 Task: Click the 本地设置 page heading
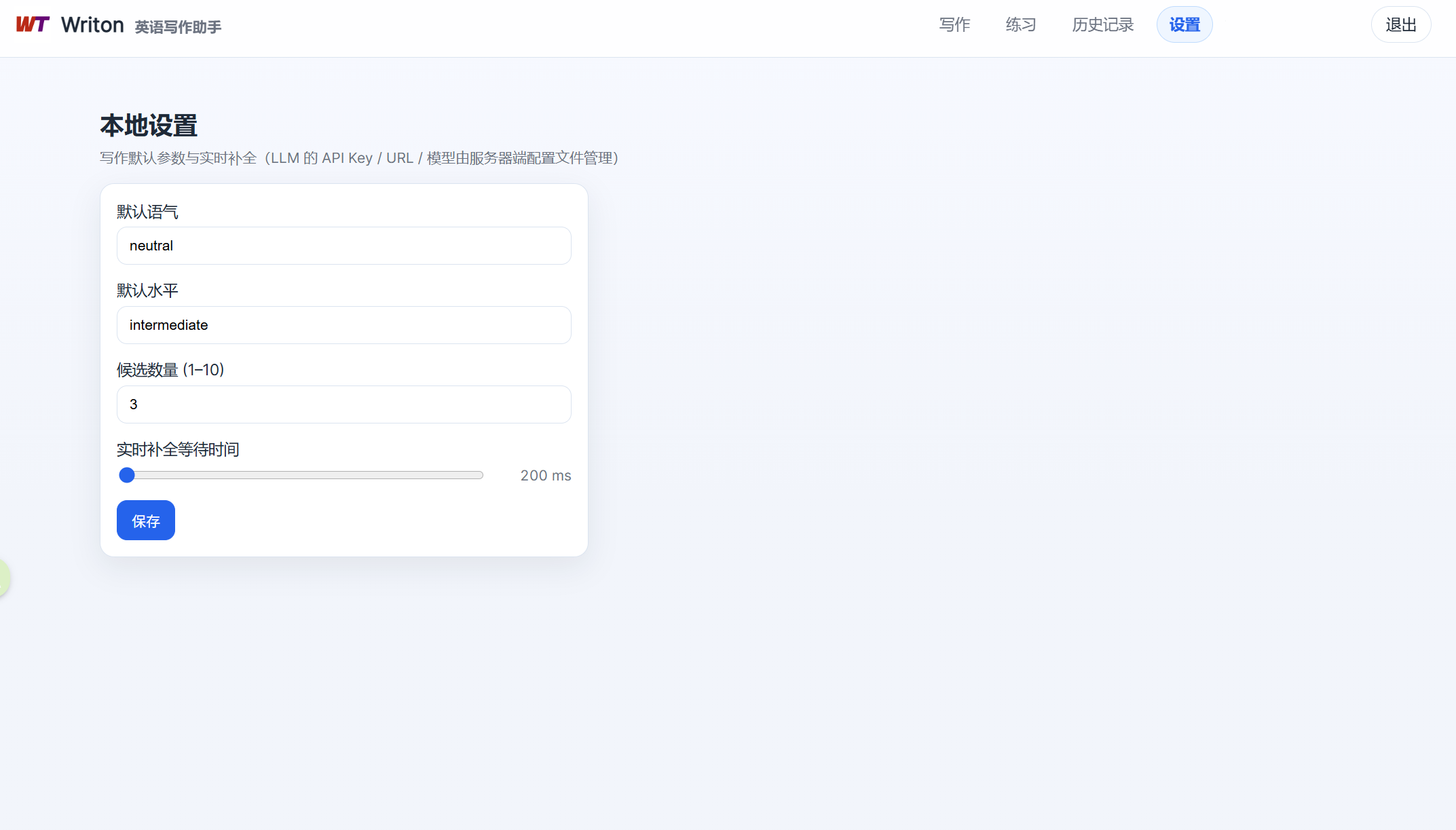coord(149,126)
